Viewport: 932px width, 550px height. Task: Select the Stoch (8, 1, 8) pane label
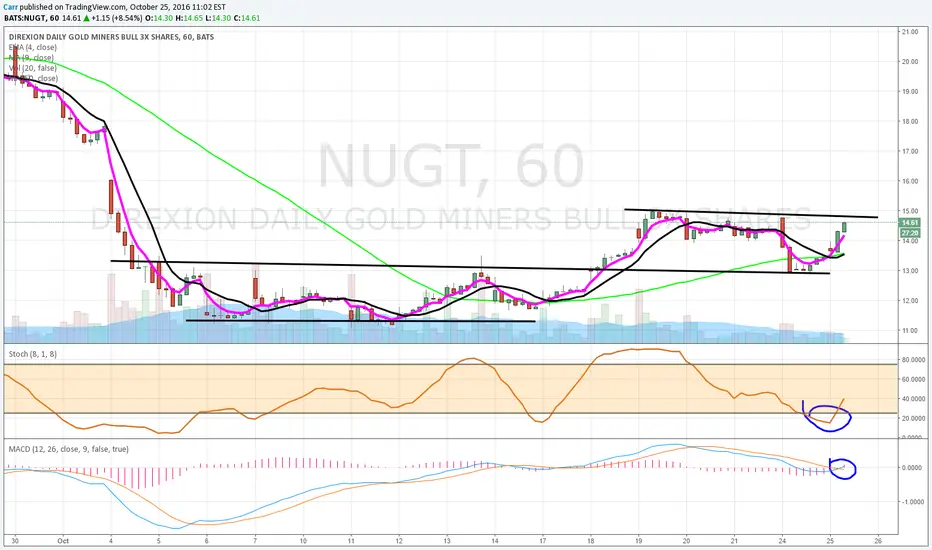(33, 354)
